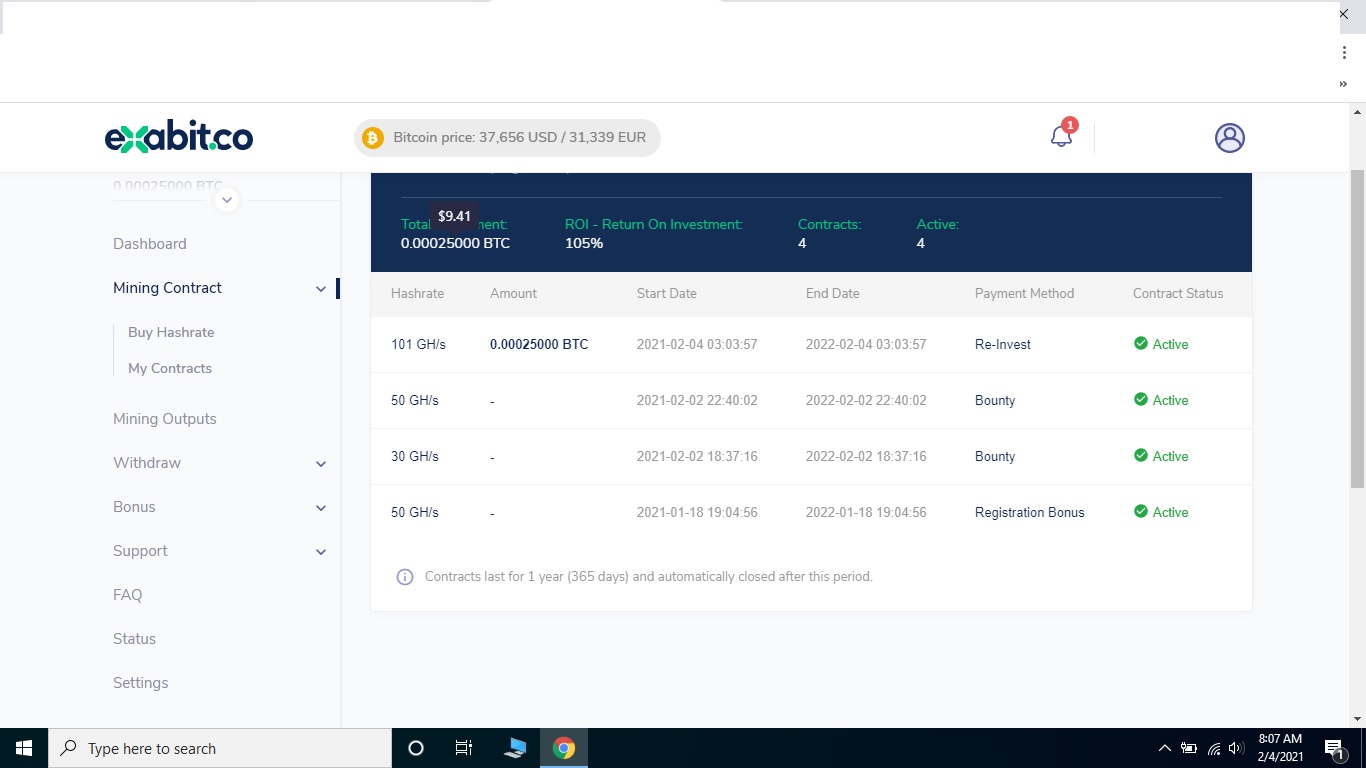Open the Chrome three-dot menu
The width and height of the screenshot is (1366, 768).
pyautogui.click(x=1344, y=53)
